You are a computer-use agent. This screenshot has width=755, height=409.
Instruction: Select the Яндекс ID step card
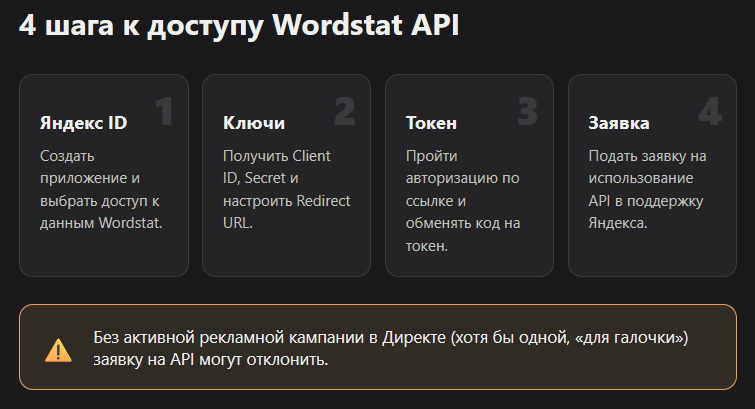[x=104, y=175]
